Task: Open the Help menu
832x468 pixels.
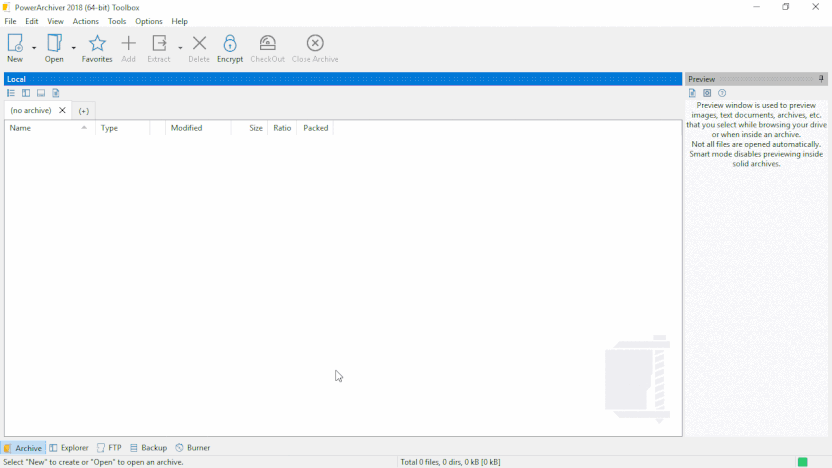Action: coord(179,21)
